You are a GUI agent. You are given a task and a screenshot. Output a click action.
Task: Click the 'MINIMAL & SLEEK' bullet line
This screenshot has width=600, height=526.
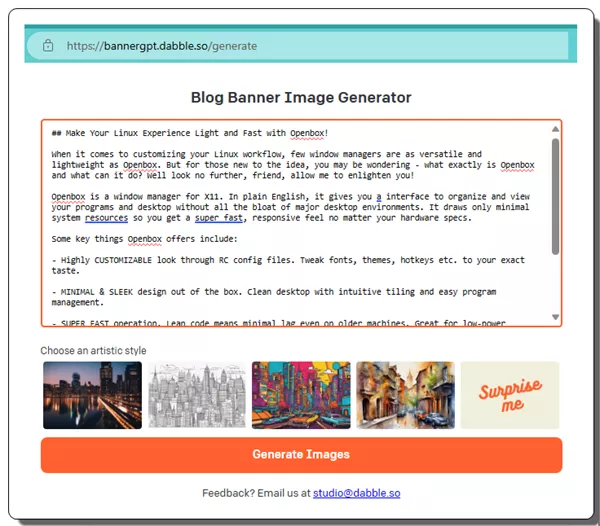[x=274, y=297]
